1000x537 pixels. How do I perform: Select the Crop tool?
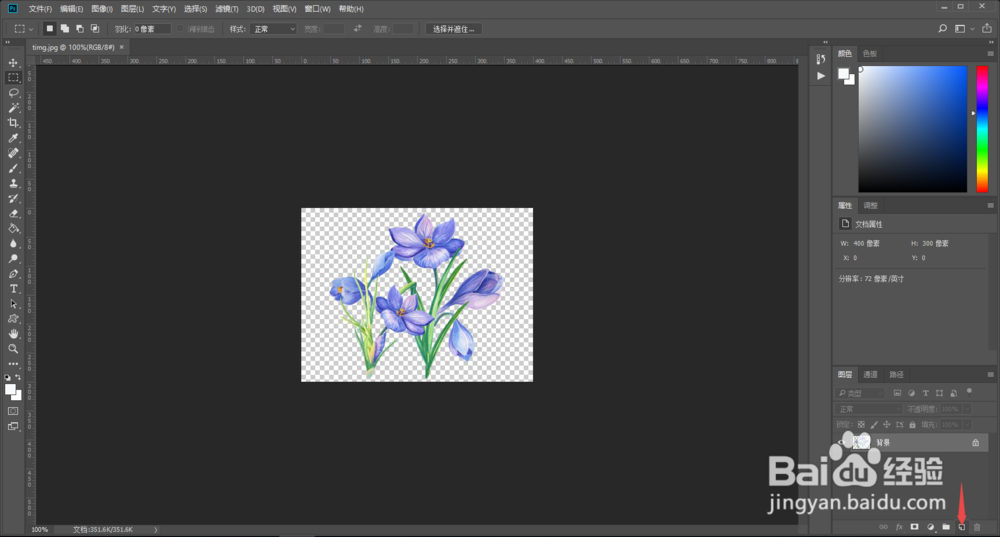pos(13,122)
